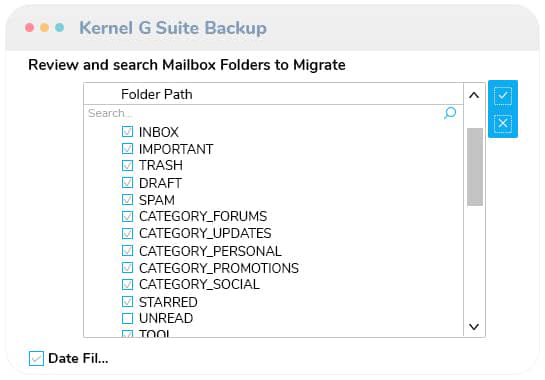The height and width of the screenshot is (380, 545).
Task: Toggle the CATEGORY_FORUMS checkbox
Action: [x=128, y=216]
